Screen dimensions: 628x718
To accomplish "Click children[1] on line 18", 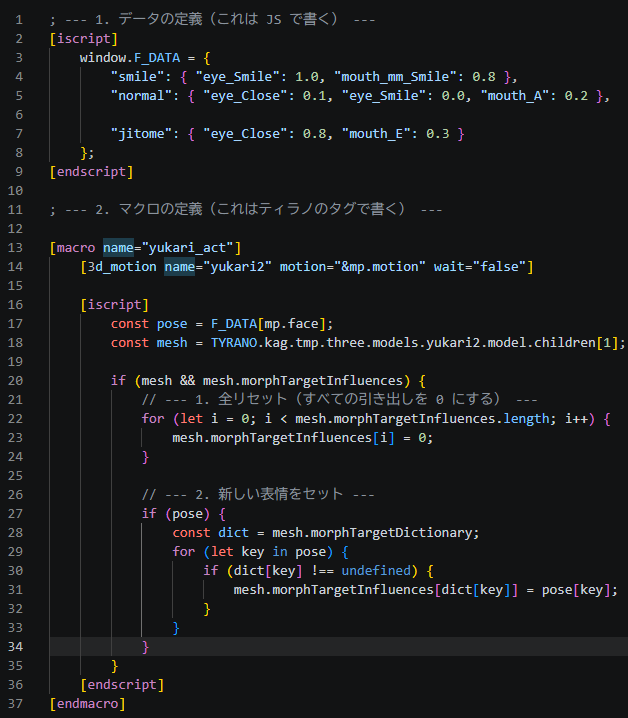I will [576, 343].
